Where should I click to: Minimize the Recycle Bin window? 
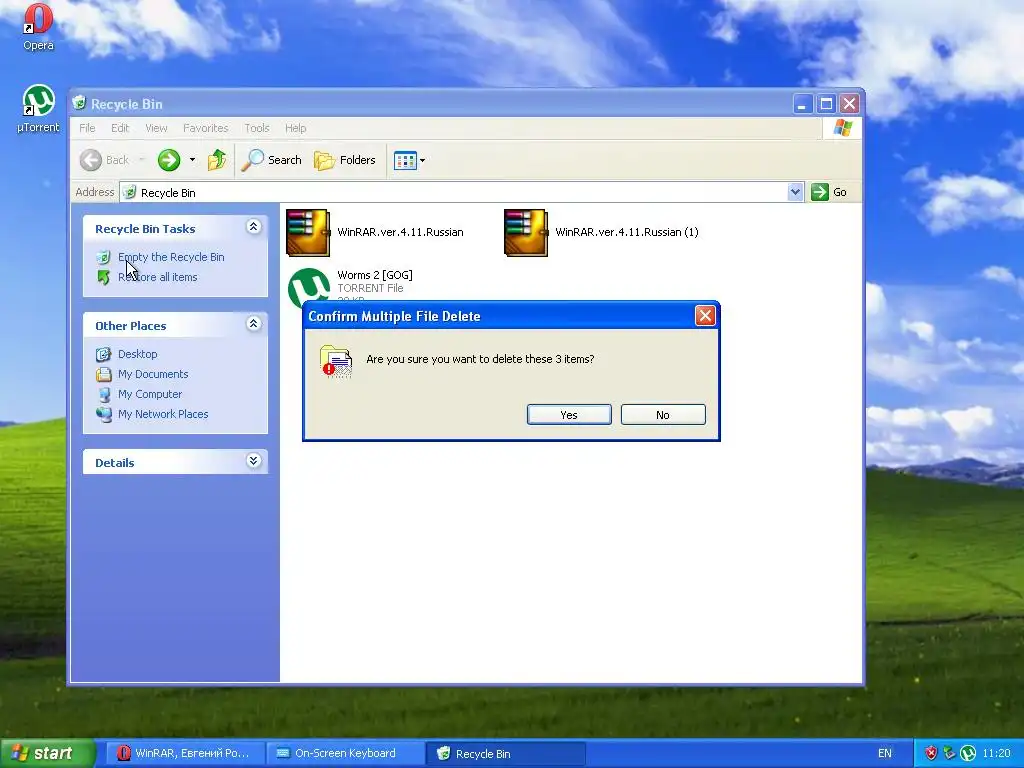click(x=803, y=104)
